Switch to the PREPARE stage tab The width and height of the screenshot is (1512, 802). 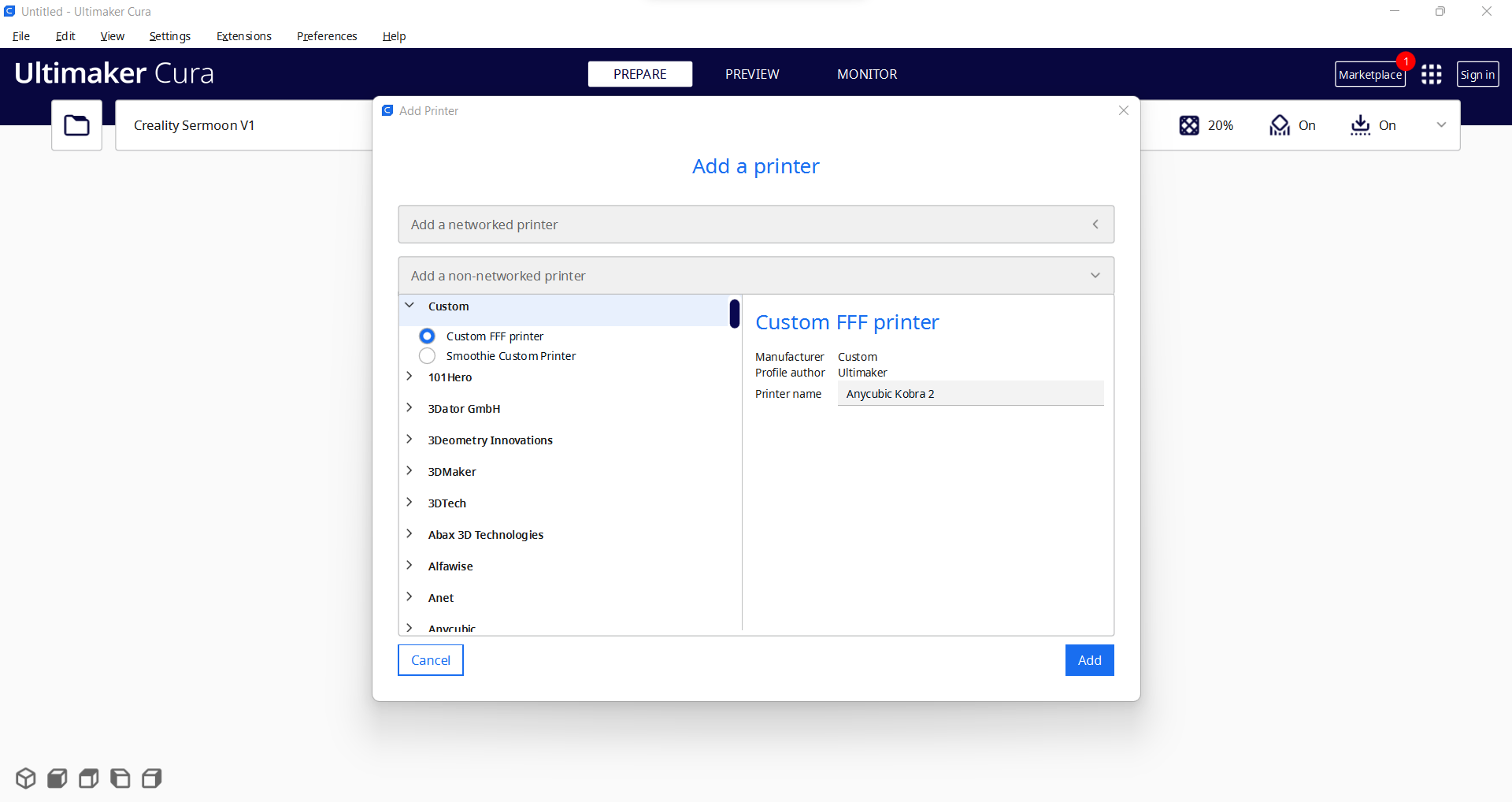click(640, 74)
